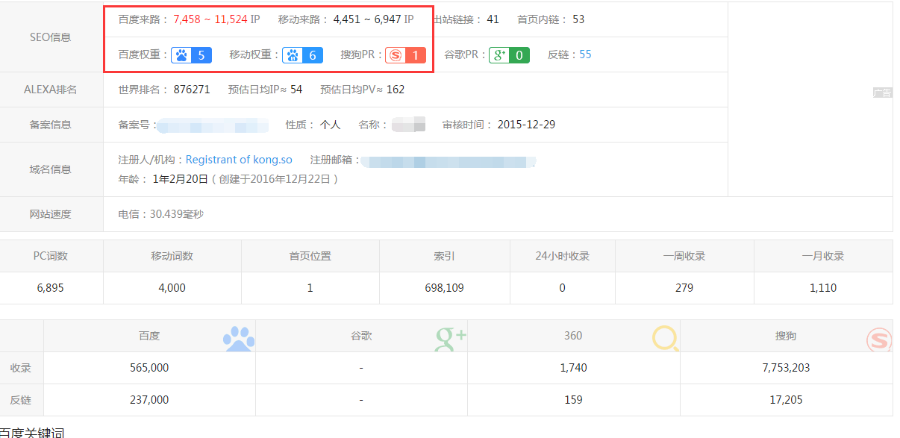Click the 百度关键词 heading
This screenshot has width=900, height=438.
32,433
